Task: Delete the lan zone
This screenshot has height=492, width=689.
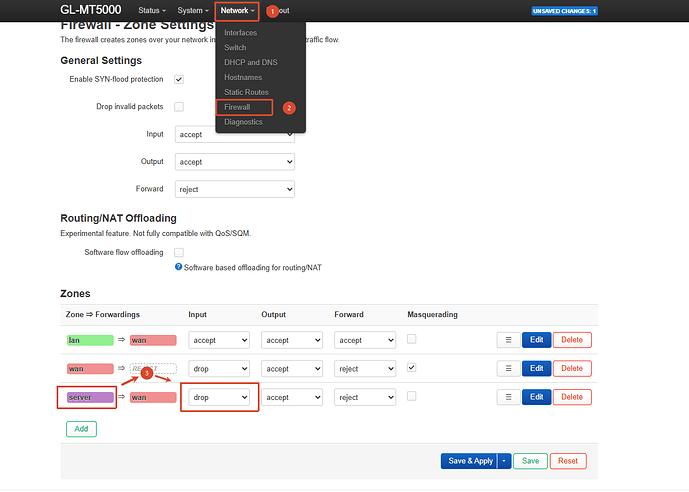Action: 572,340
